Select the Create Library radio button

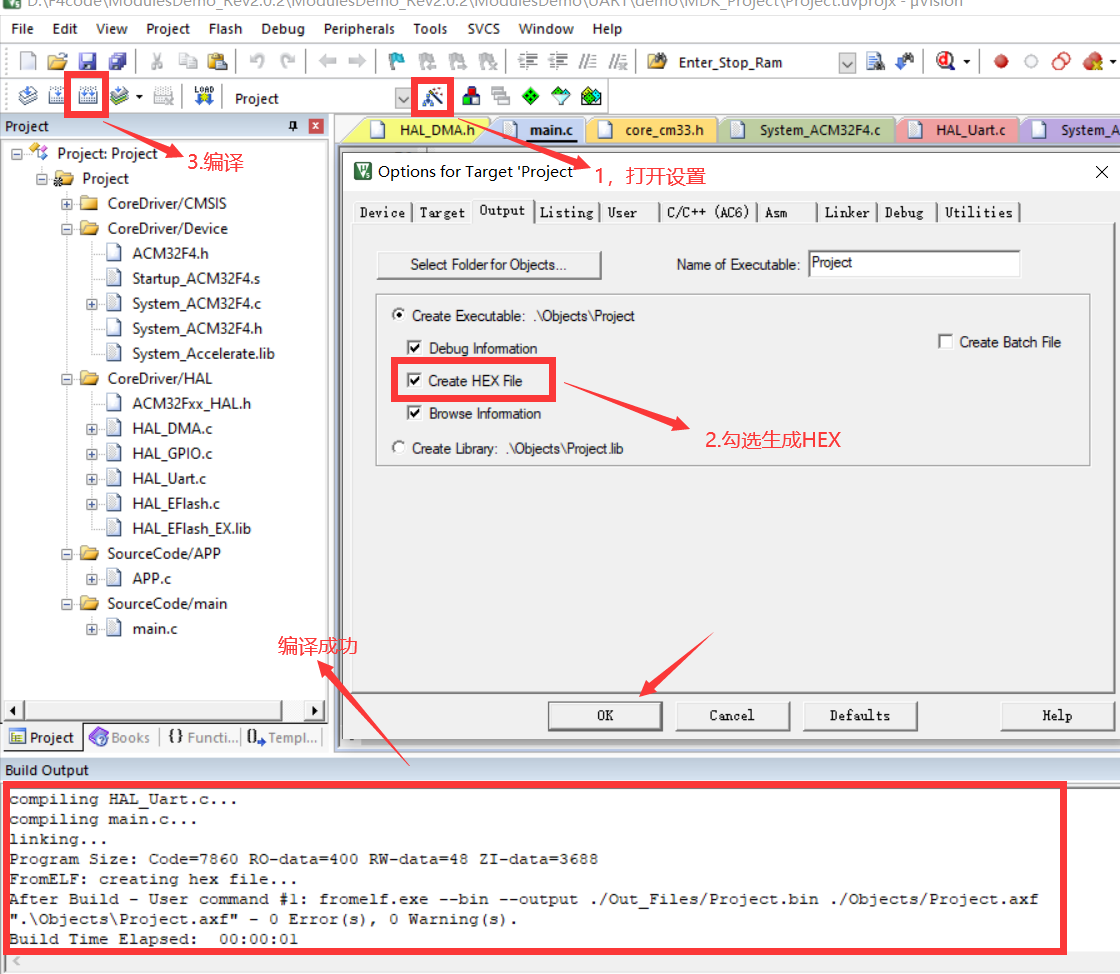pos(399,448)
